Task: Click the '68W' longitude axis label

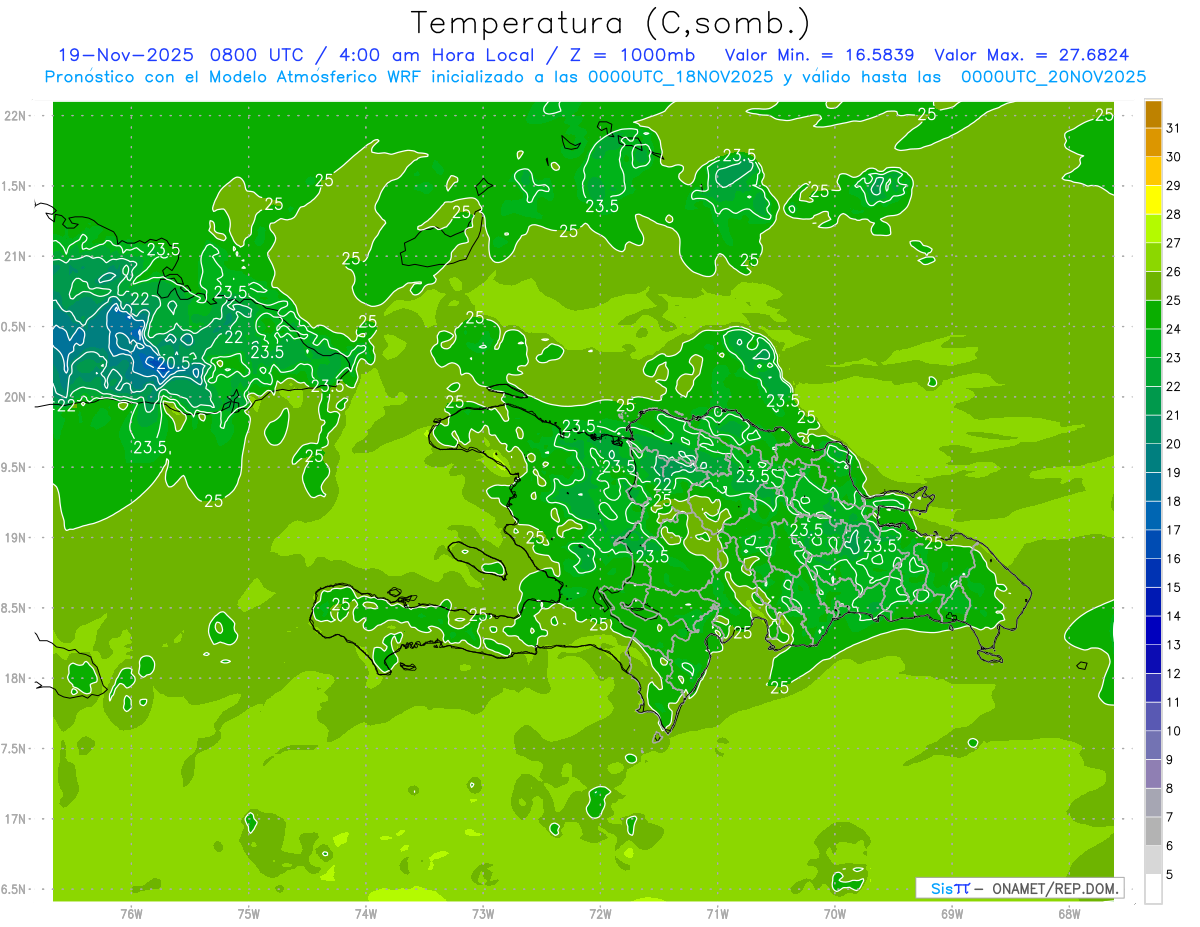Action: pyautogui.click(x=1069, y=914)
